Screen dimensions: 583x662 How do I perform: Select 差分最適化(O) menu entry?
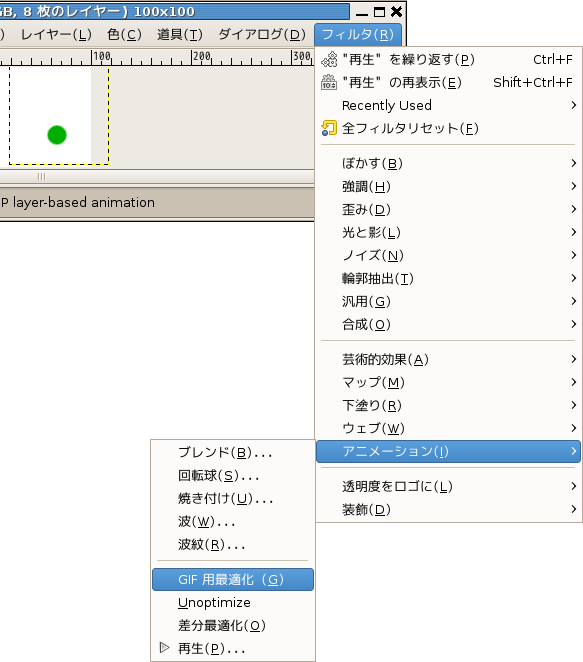pyautogui.click(x=233, y=625)
